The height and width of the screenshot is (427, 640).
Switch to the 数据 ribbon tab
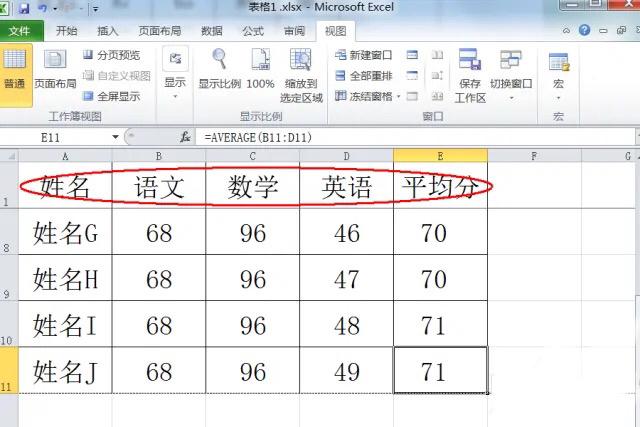point(211,31)
